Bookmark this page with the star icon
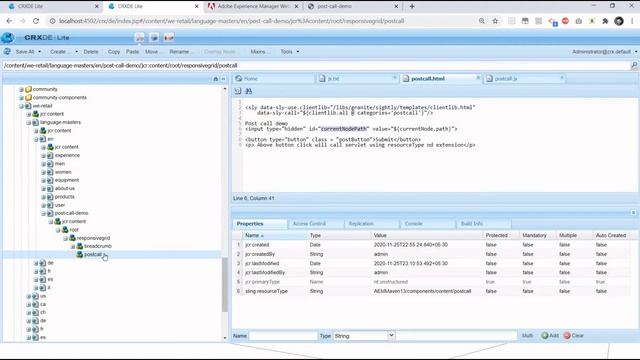The height and width of the screenshot is (360, 640). pos(495,21)
